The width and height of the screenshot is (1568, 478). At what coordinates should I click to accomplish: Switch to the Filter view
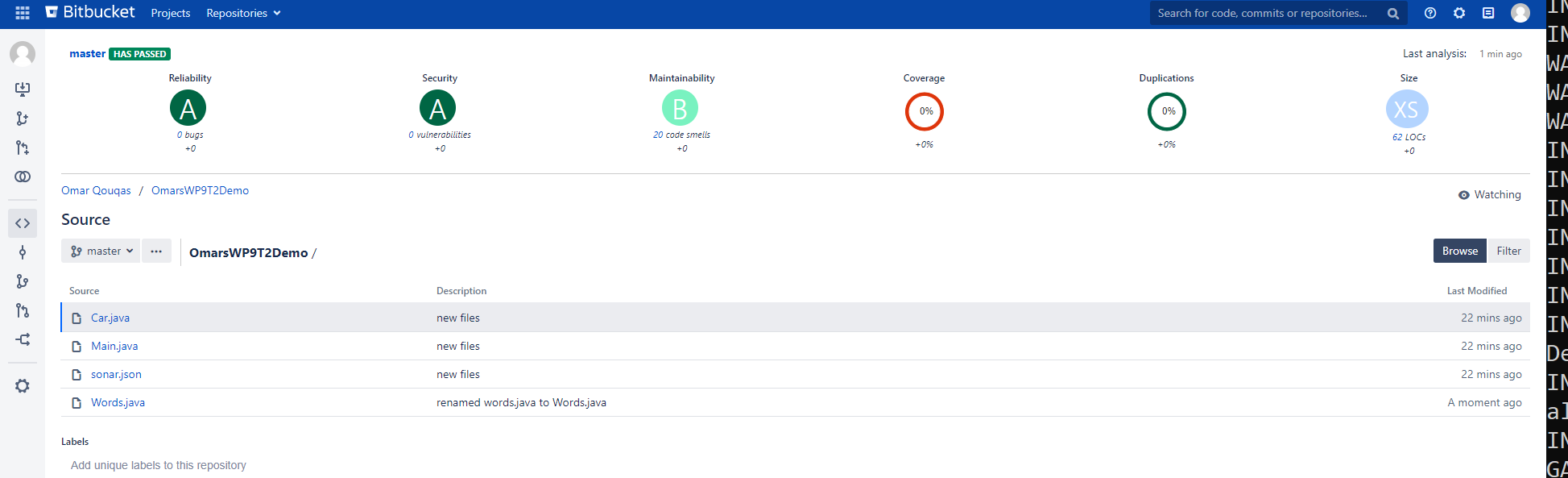tap(1508, 251)
